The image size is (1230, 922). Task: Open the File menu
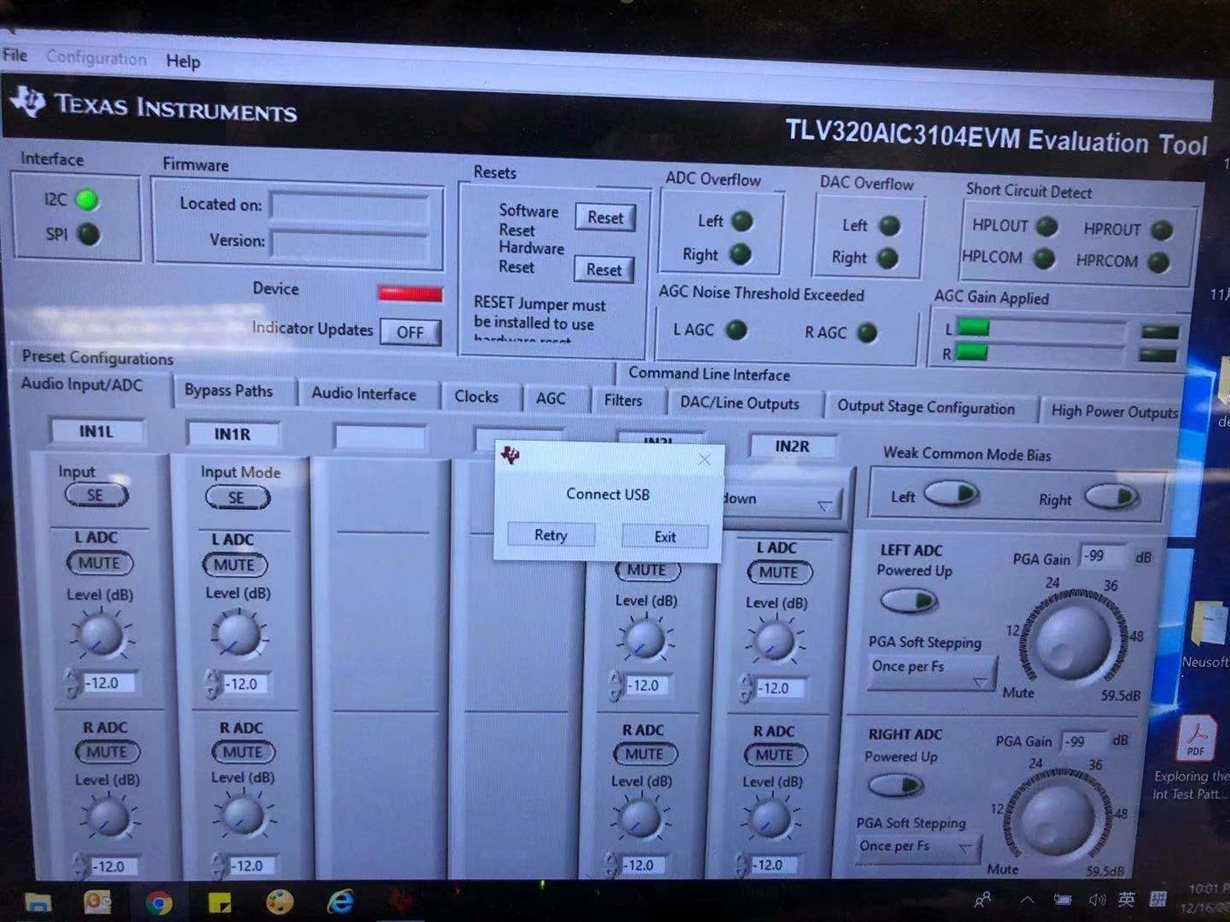click(x=15, y=55)
